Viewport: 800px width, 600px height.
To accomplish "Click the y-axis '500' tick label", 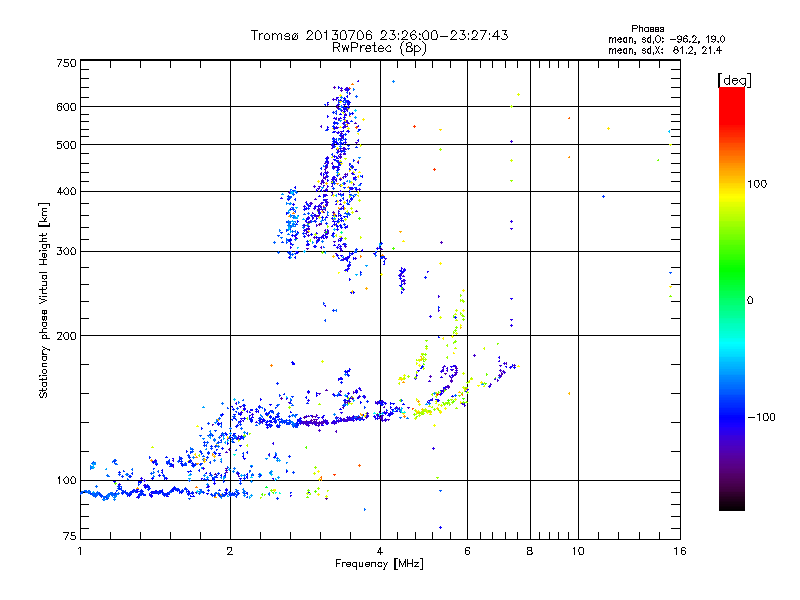I will (x=66, y=145).
